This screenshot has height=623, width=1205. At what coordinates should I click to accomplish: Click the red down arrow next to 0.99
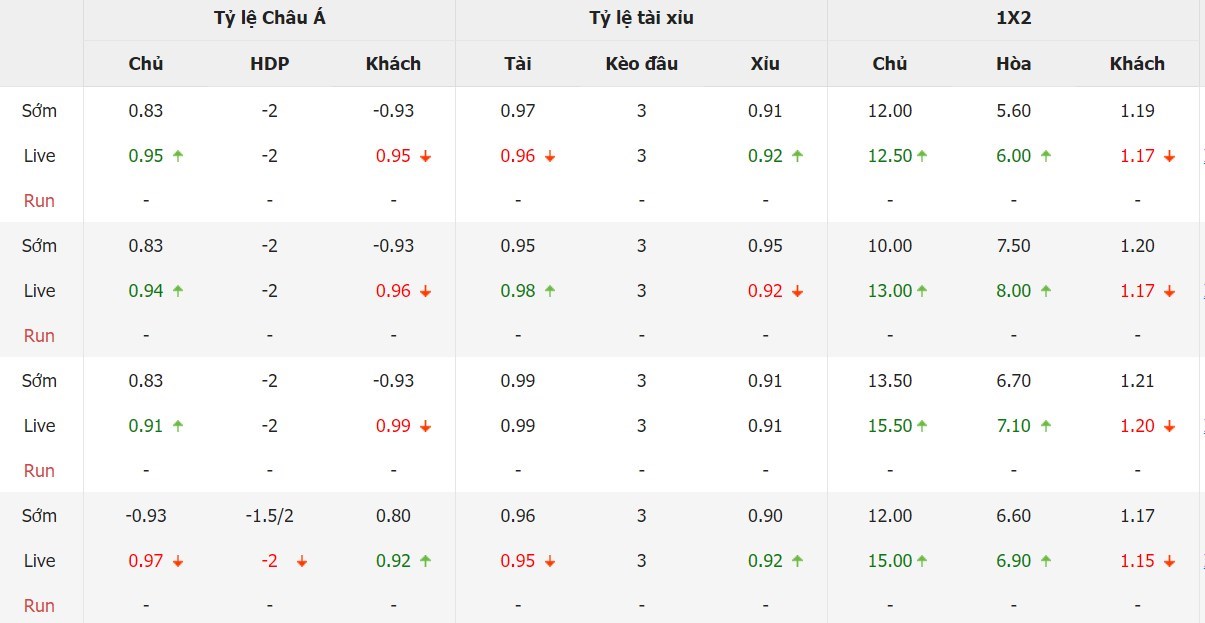point(425,426)
